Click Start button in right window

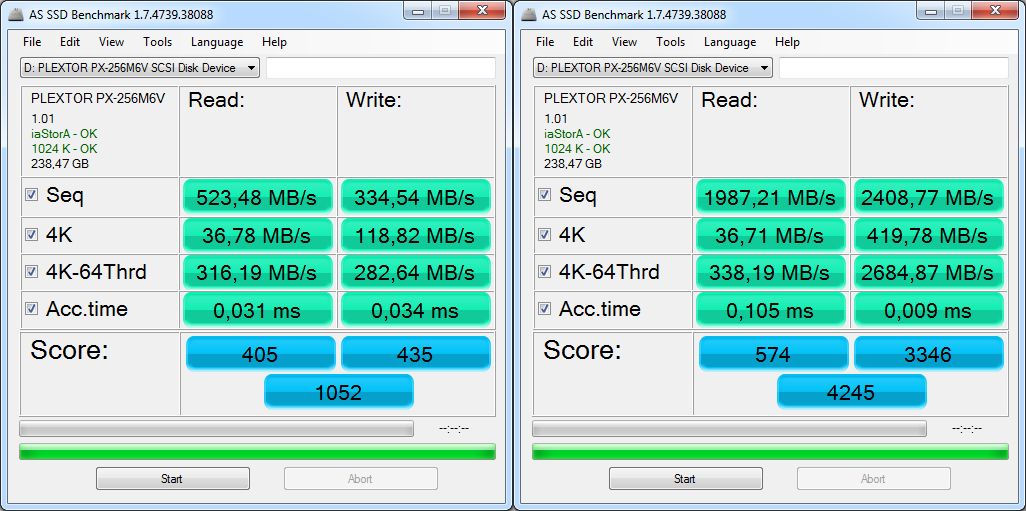686,478
